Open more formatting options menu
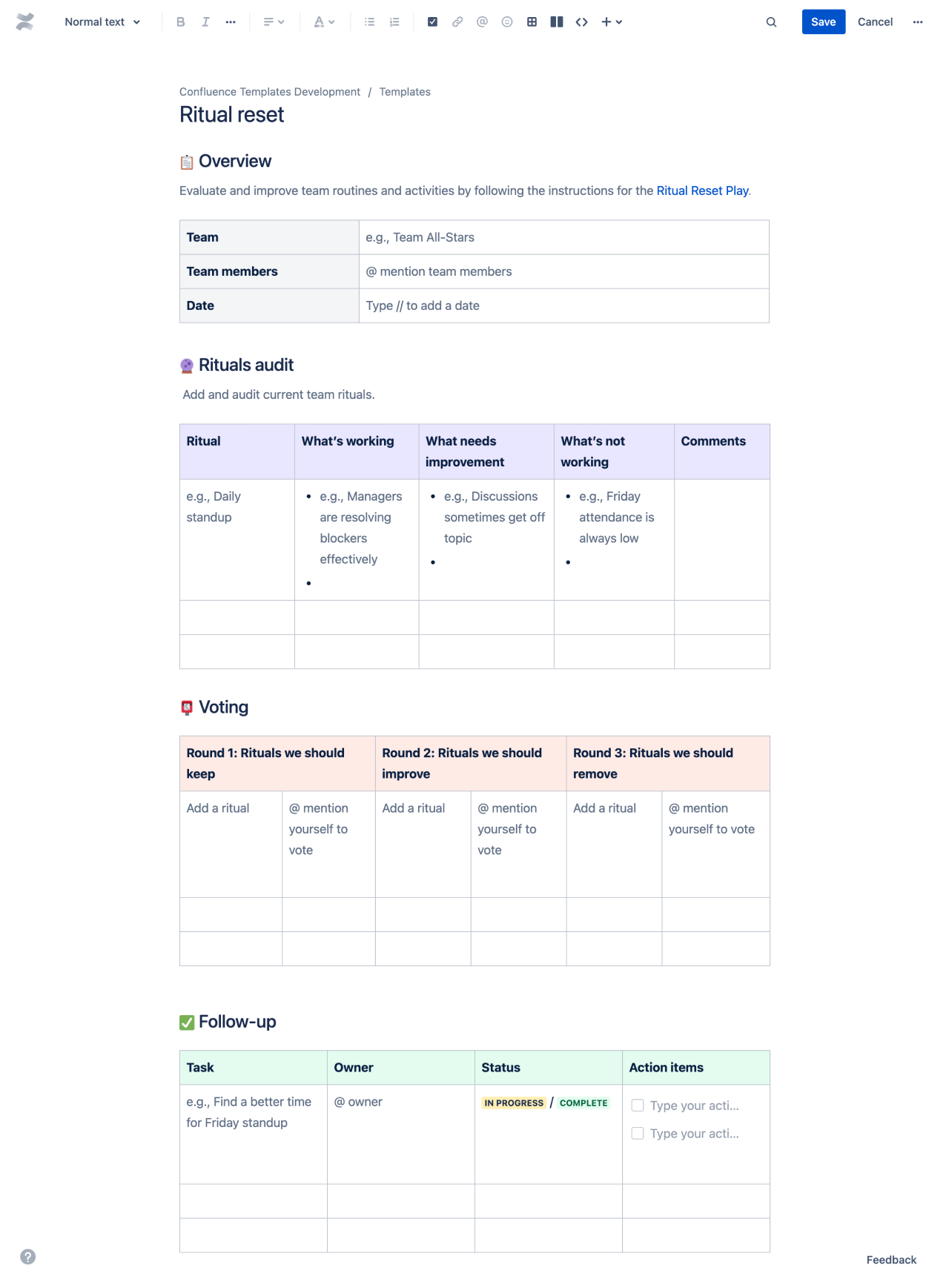The width and height of the screenshot is (949, 1288). pos(231,22)
